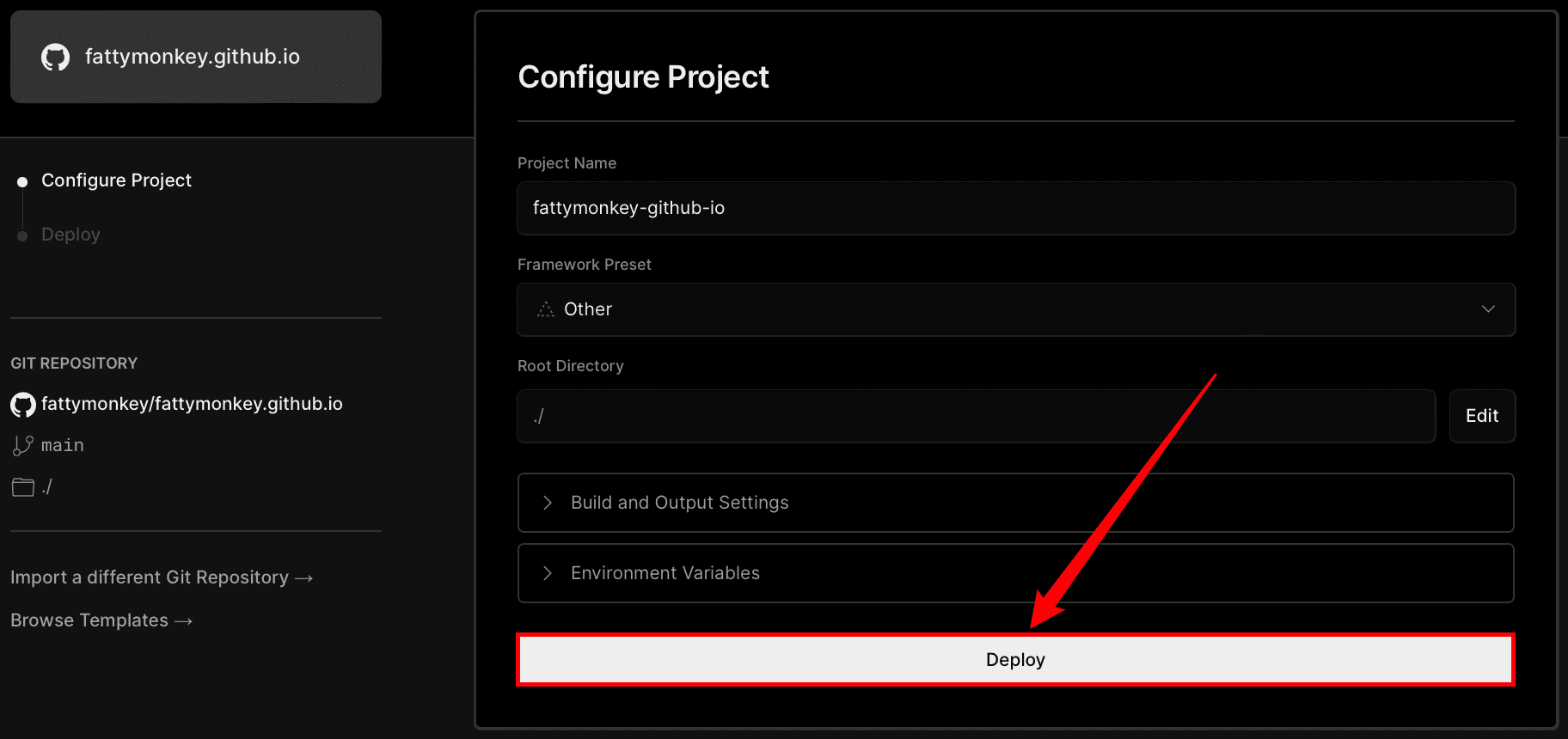Expand Build and Output Settings
Viewport: 1568px width, 739px height.
[x=1015, y=503]
